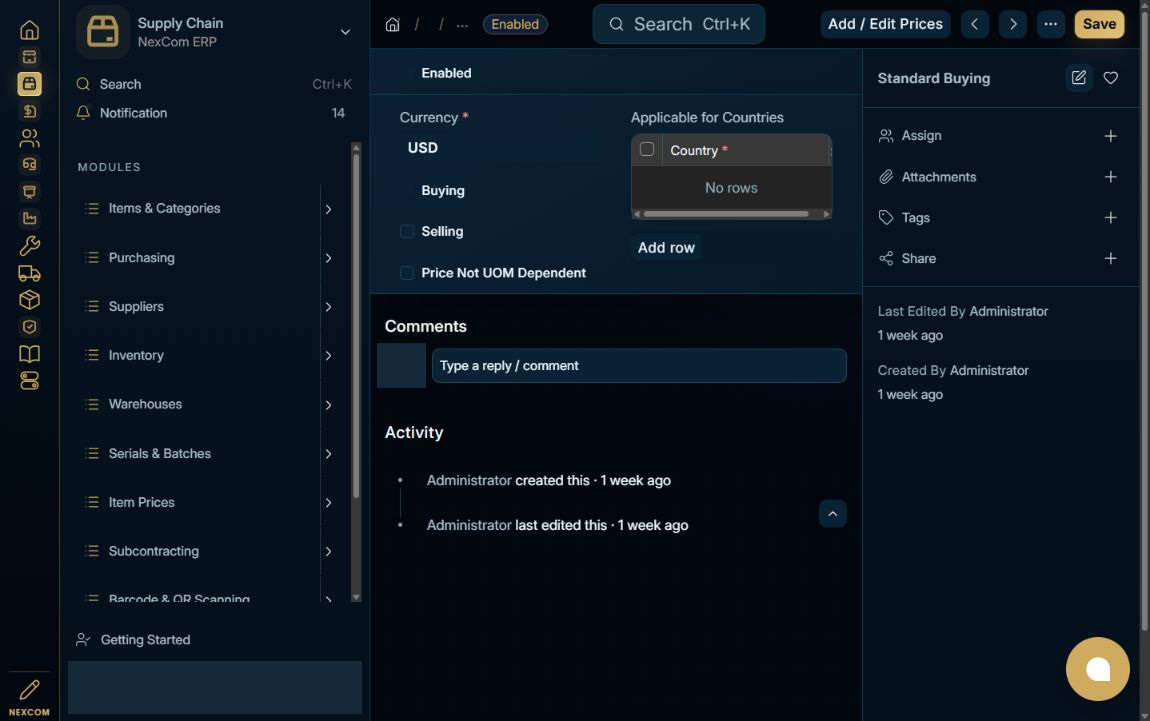This screenshot has width=1150, height=721.
Task: Open the users/people icon in the left rail
Action: pyautogui.click(x=29, y=138)
